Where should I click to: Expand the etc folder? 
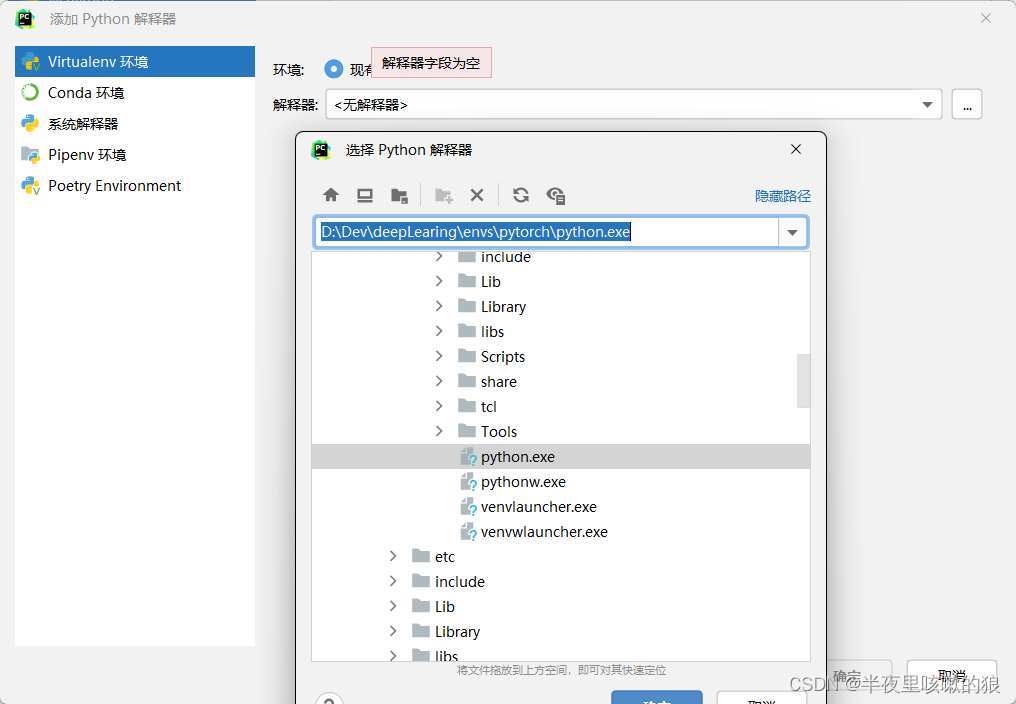click(x=393, y=556)
